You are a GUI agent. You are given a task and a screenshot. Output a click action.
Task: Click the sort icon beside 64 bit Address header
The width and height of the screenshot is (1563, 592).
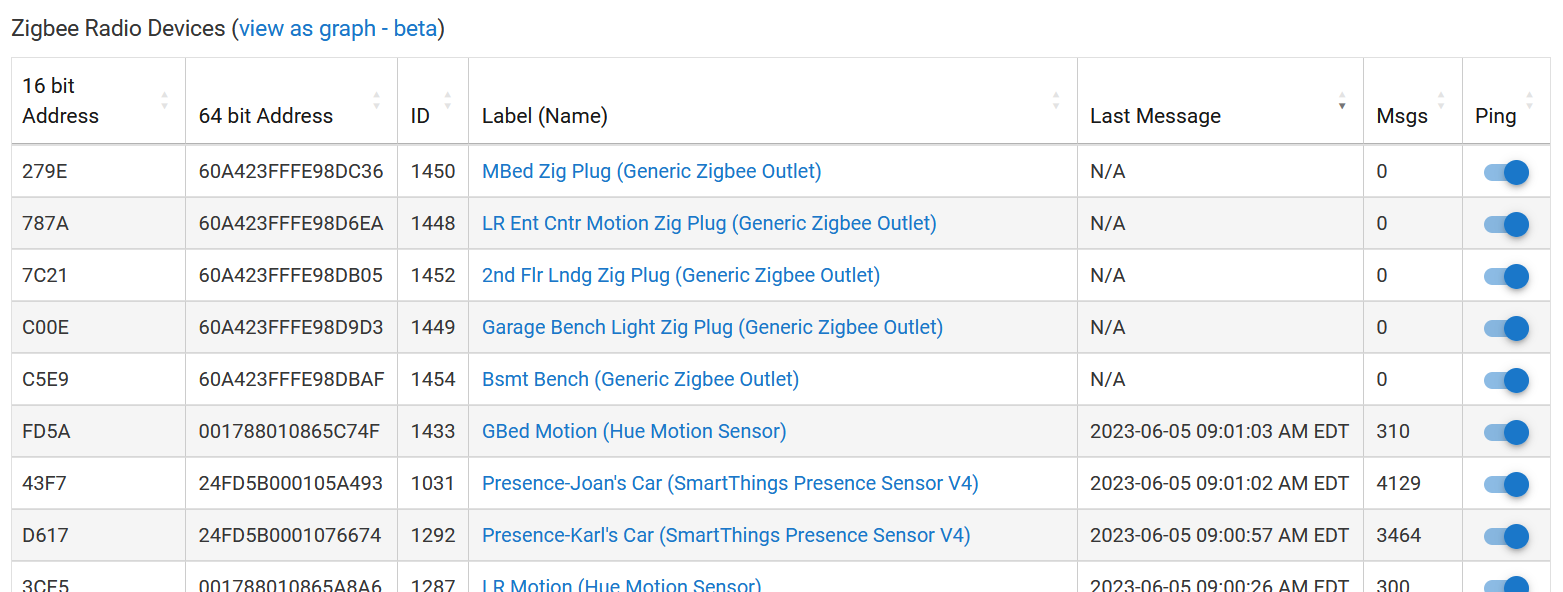pos(376,100)
